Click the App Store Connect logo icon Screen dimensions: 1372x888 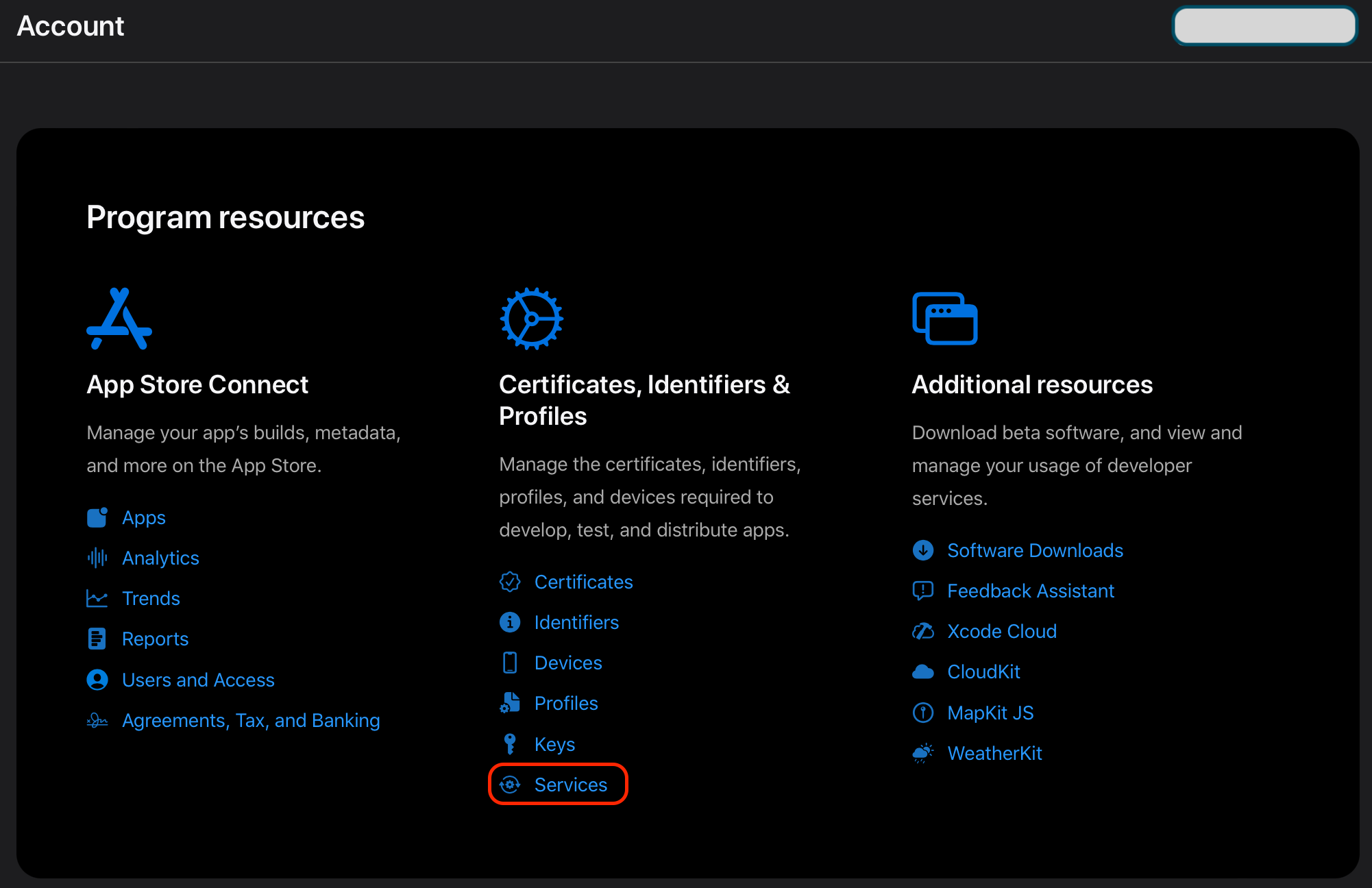tap(119, 319)
